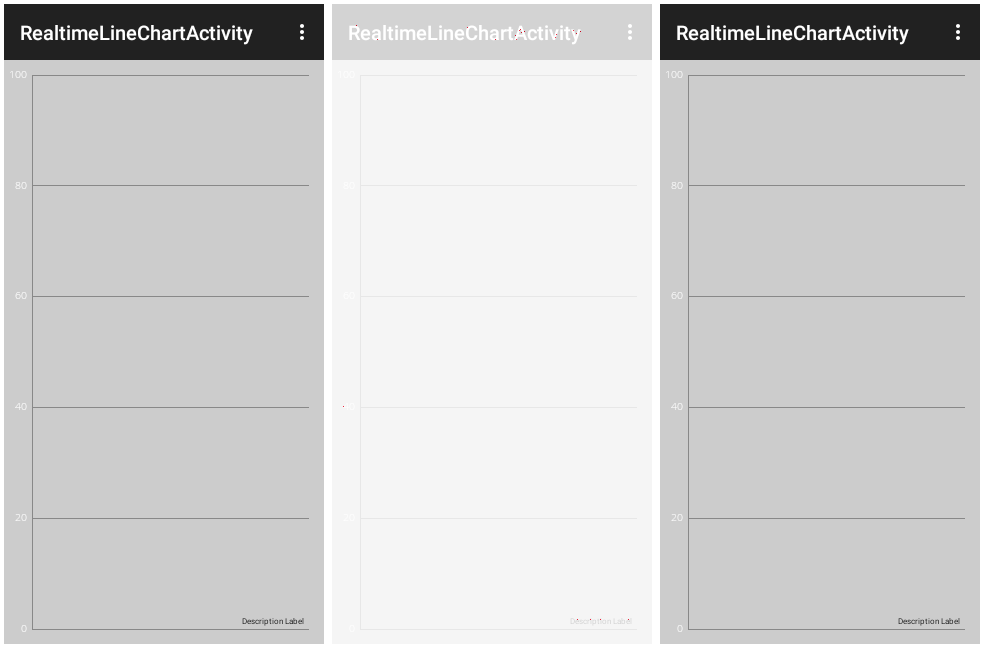Click the 100 axis label in left chart
This screenshot has width=984, height=648.
point(18,75)
